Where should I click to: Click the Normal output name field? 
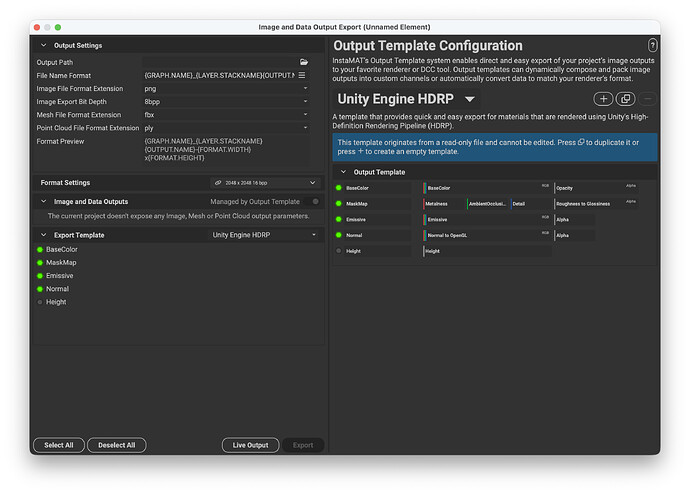(x=378, y=235)
